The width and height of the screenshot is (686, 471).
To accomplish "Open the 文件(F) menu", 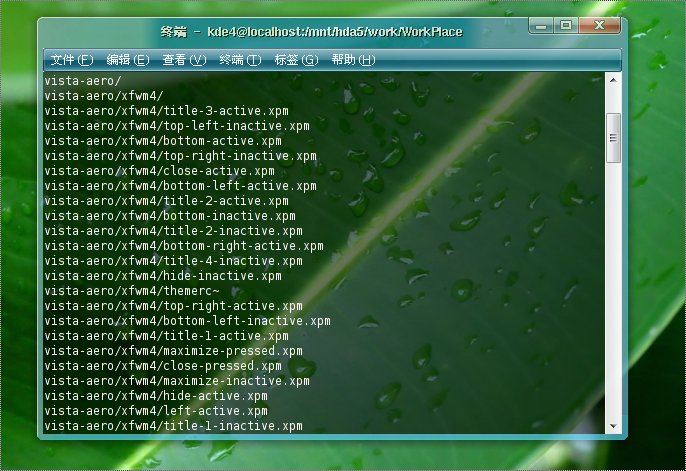I will 72,60.
